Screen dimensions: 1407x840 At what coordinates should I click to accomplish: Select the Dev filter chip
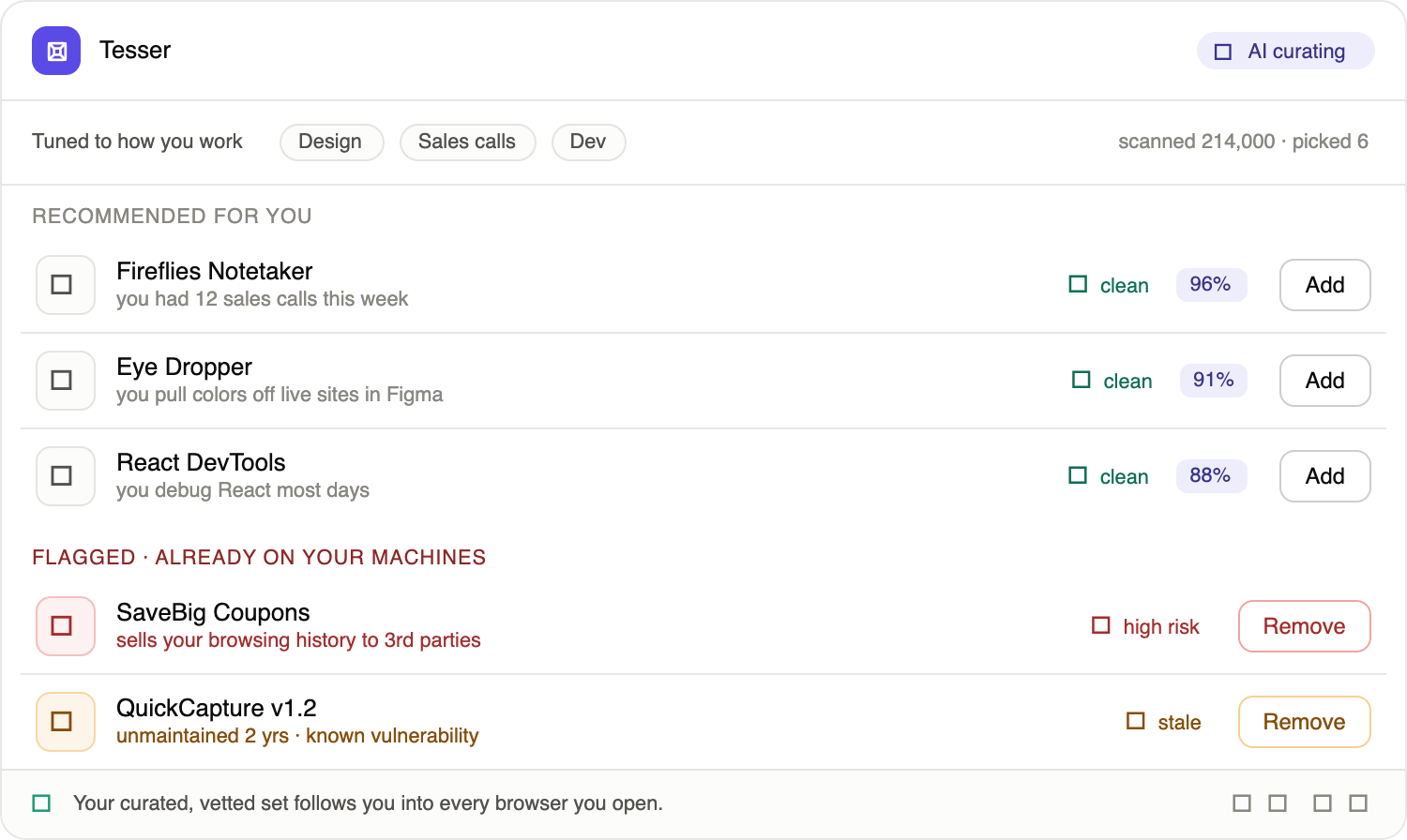click(588, 142)
